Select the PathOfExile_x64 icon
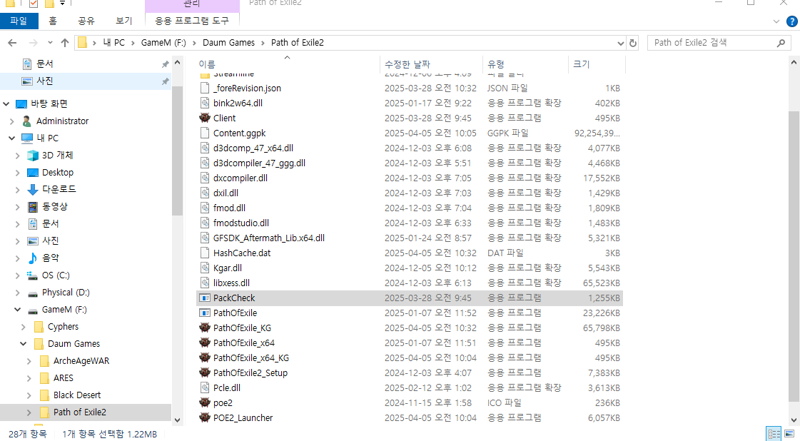Viewport: 800px width, 441px height. [x=205, y=342]
